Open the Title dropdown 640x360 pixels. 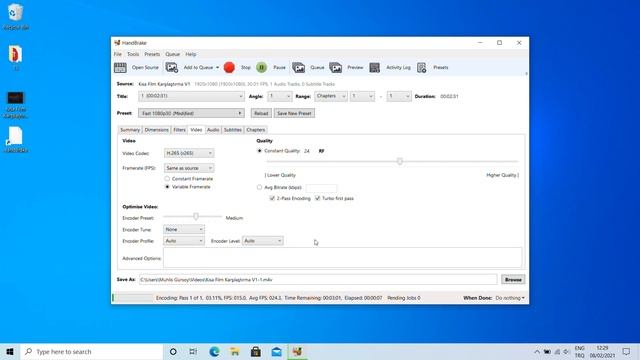coord(191,96)
